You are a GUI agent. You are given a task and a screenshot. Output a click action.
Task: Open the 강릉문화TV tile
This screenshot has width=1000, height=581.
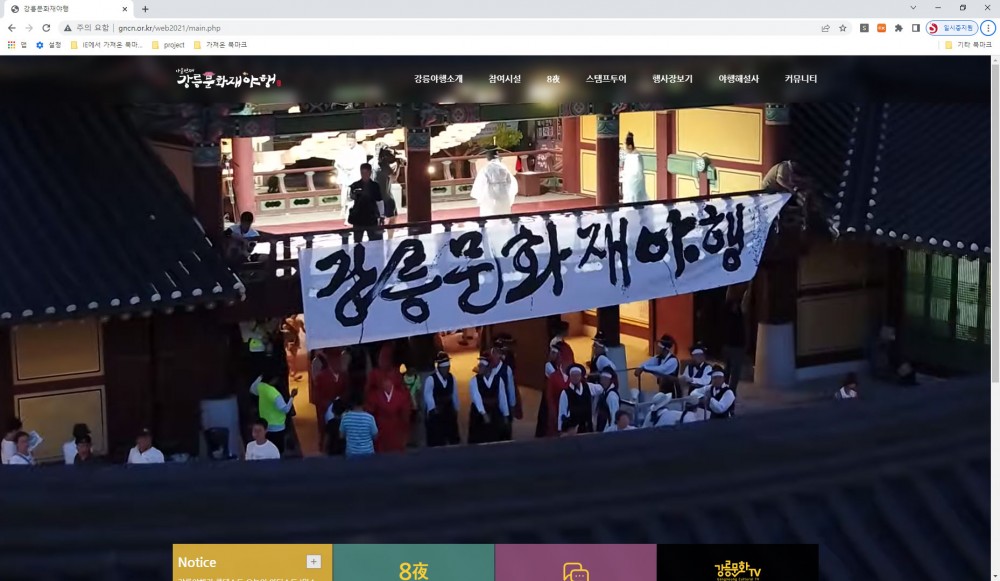point(737,563)
